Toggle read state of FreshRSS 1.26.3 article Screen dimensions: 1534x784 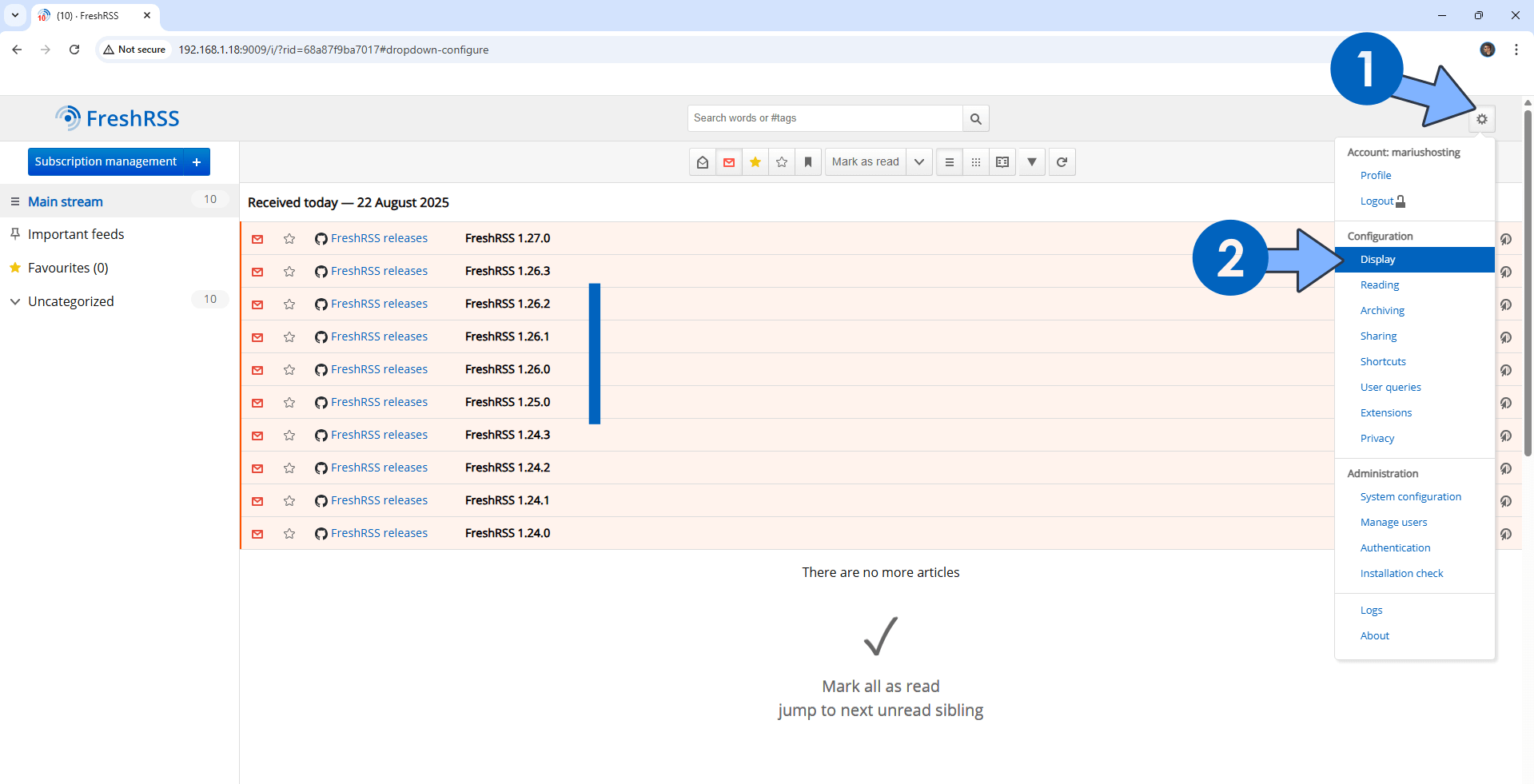[x=257, y=272]
